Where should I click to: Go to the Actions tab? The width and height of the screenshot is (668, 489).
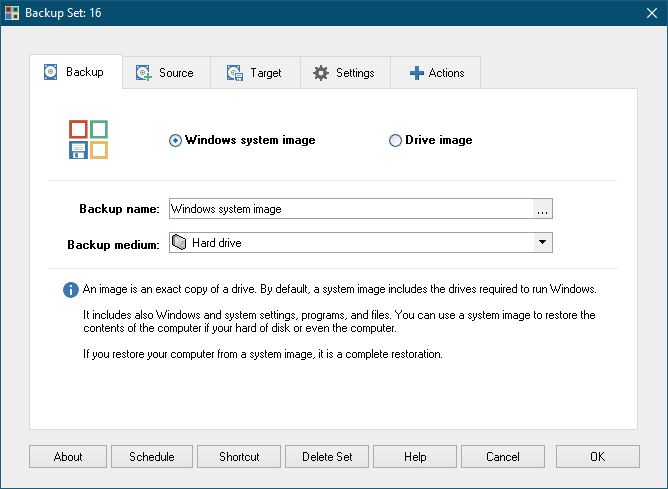point(436,73)
